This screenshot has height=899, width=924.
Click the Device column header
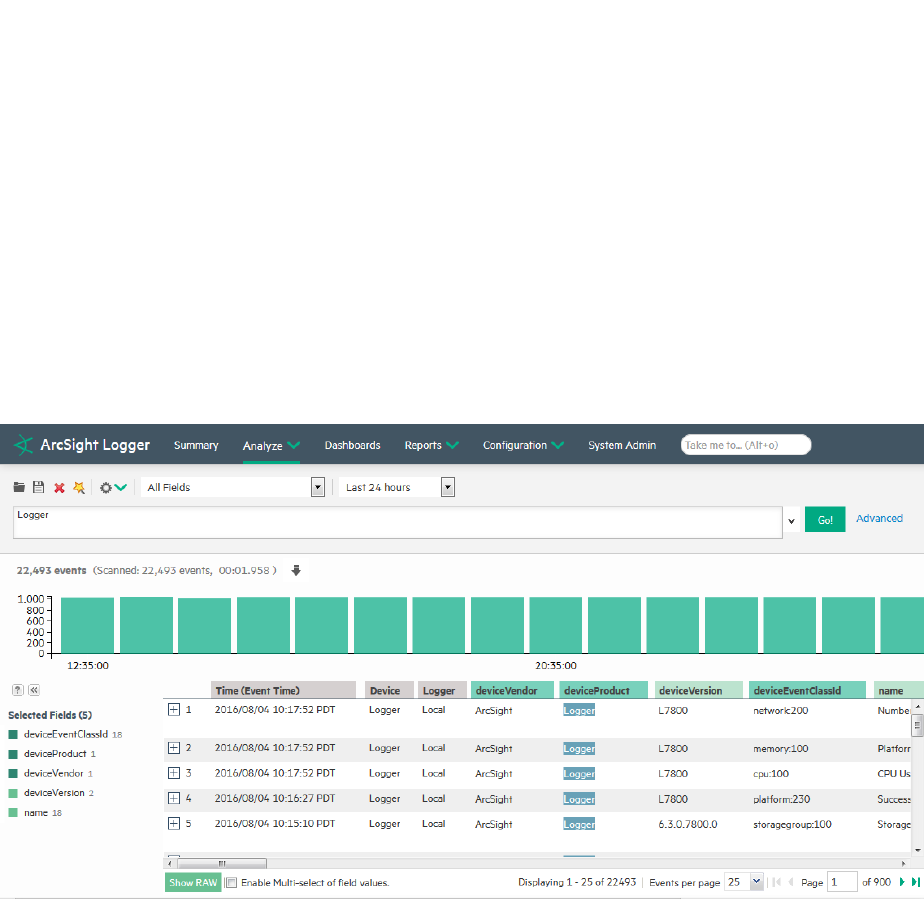point(390,690)
